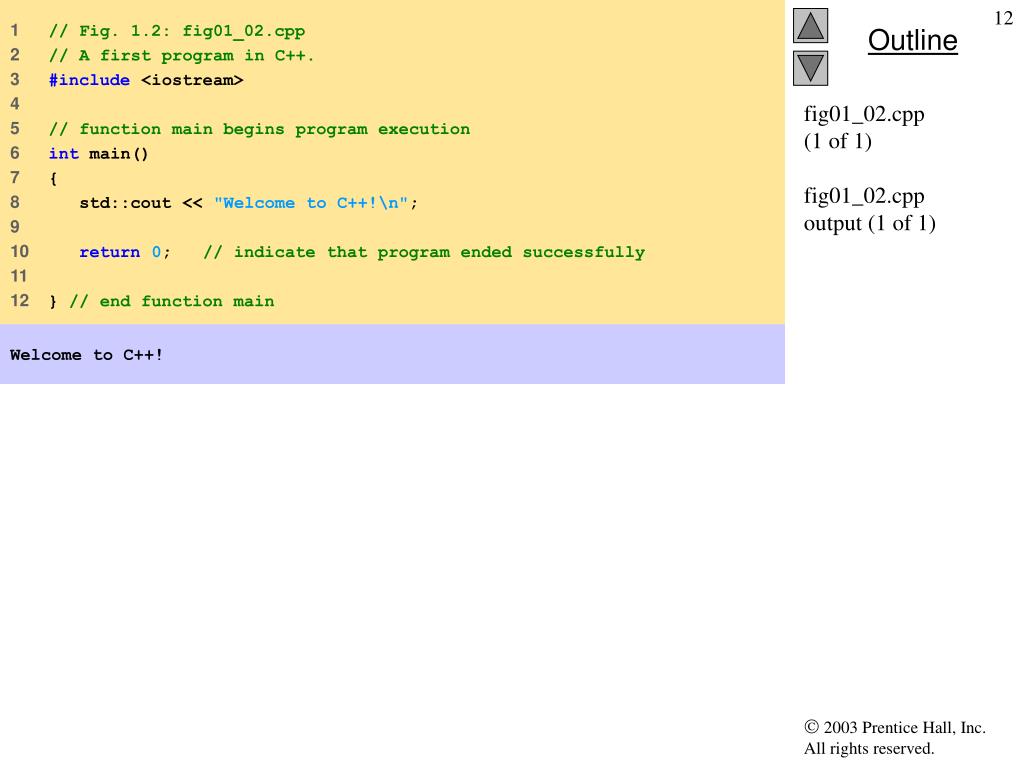This screenshot has width=1024, height=768.
Task: Click the 'int main()' code line
Action: [x=99, y=153]
